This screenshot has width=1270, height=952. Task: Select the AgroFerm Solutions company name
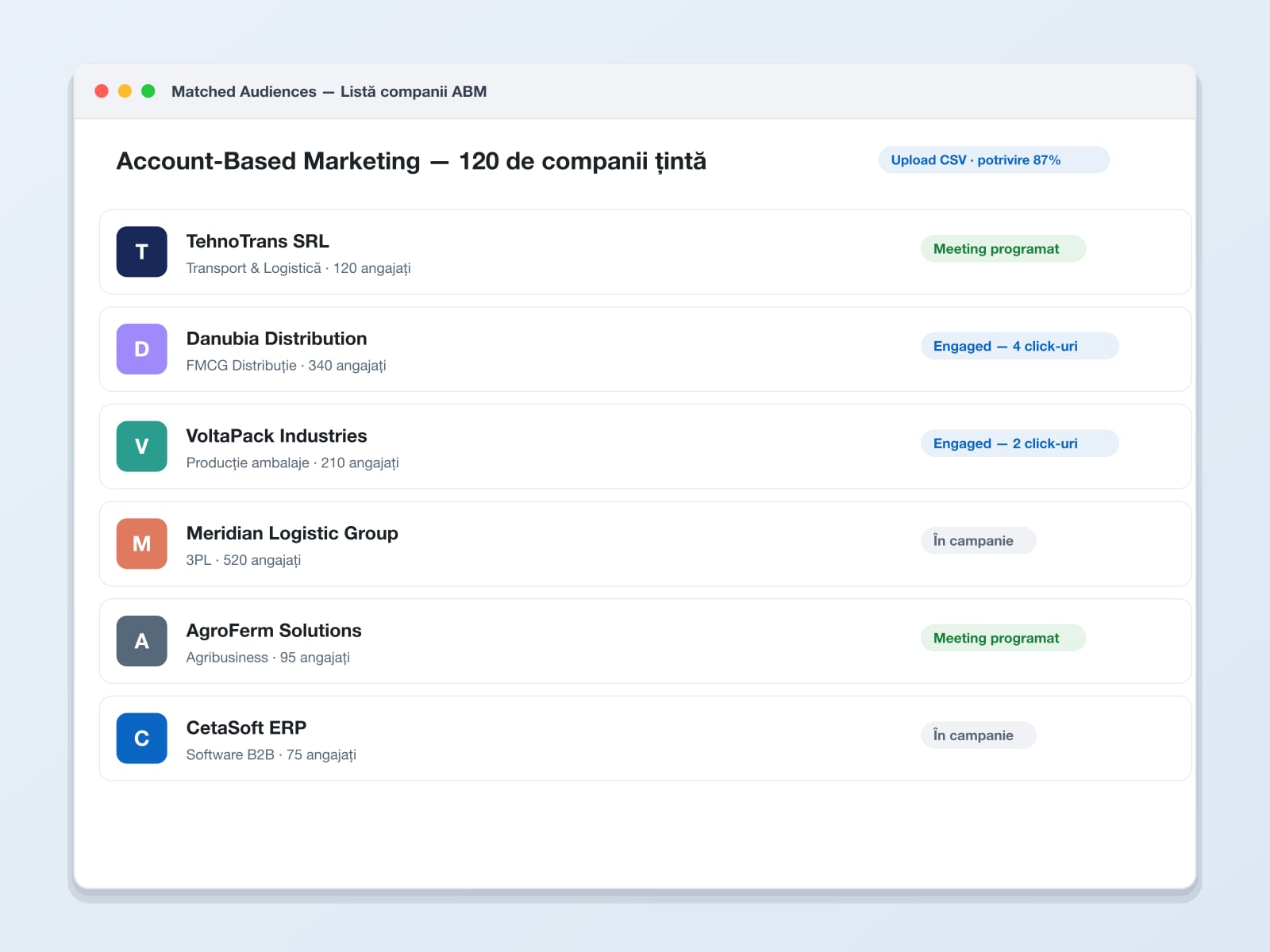tap(274, 631)
